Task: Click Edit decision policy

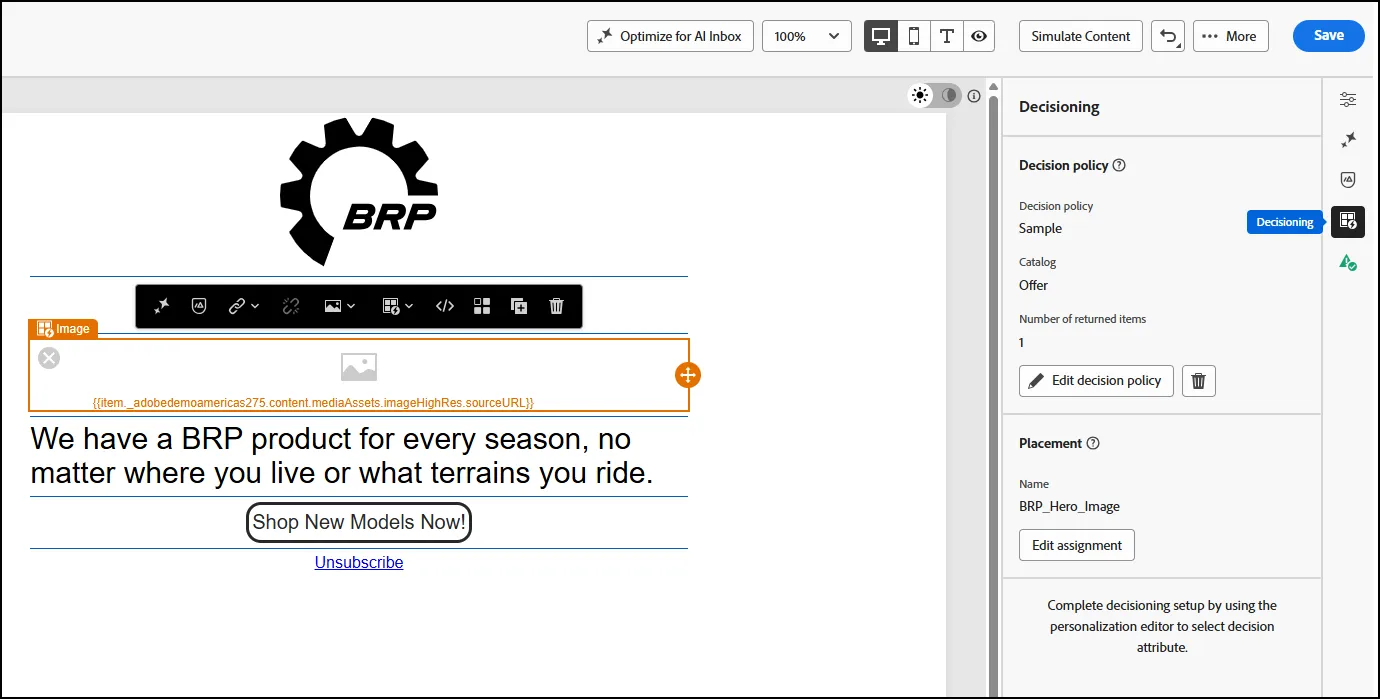Action: [1096, 381]
